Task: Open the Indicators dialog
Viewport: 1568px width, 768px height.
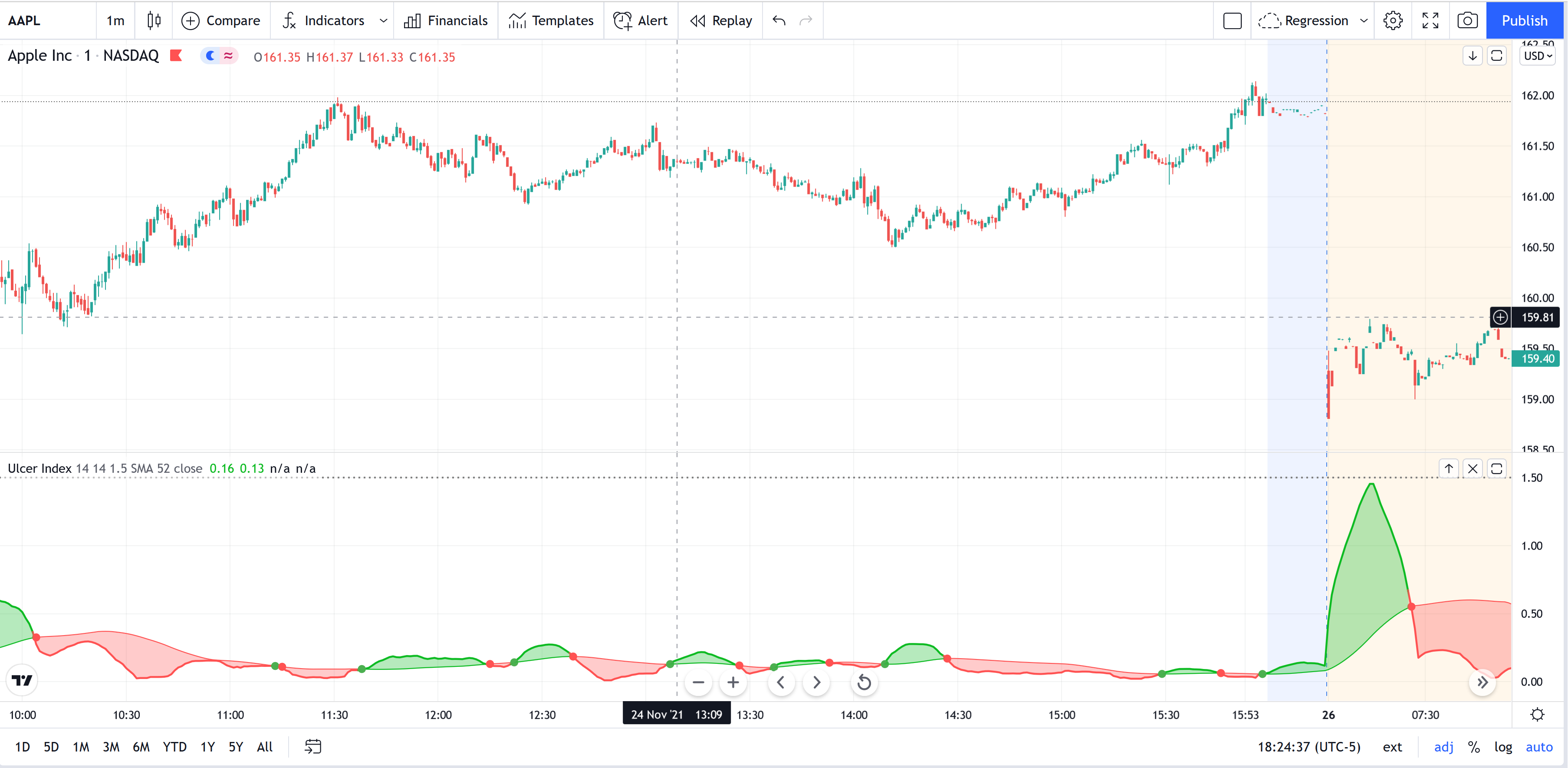Action: point(324,21)
